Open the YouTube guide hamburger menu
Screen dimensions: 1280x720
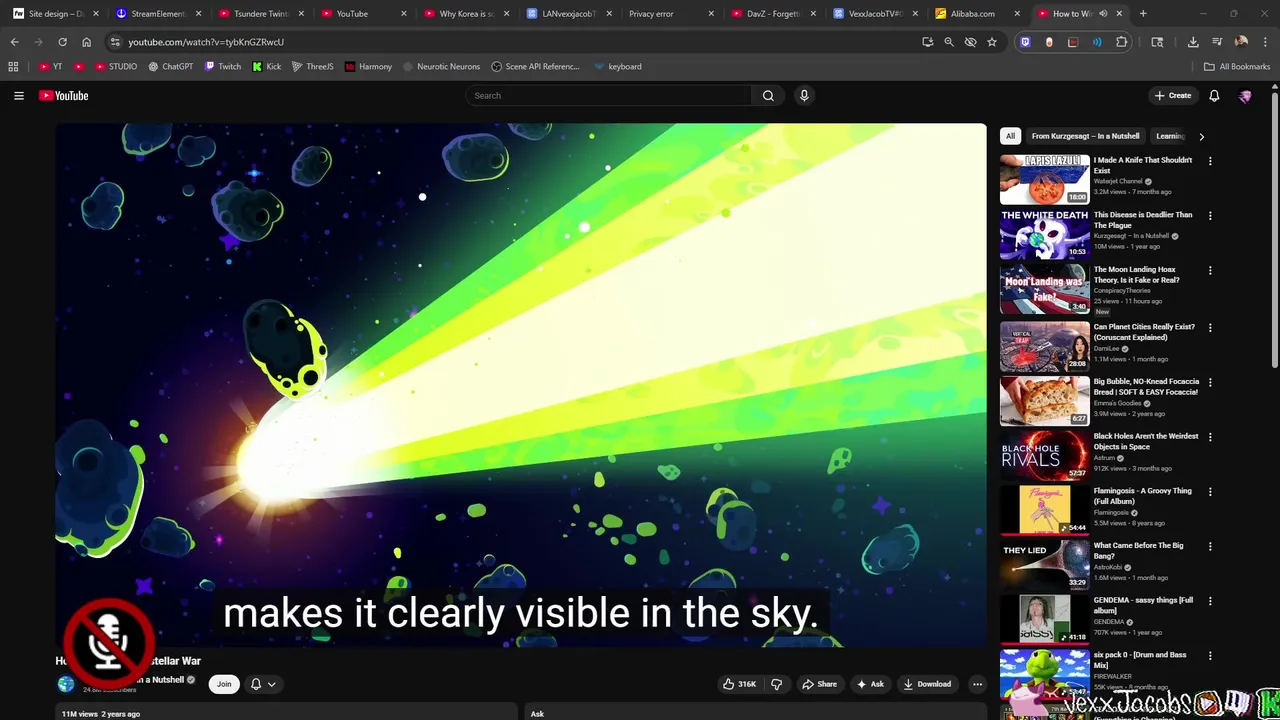tap(19, 95)
